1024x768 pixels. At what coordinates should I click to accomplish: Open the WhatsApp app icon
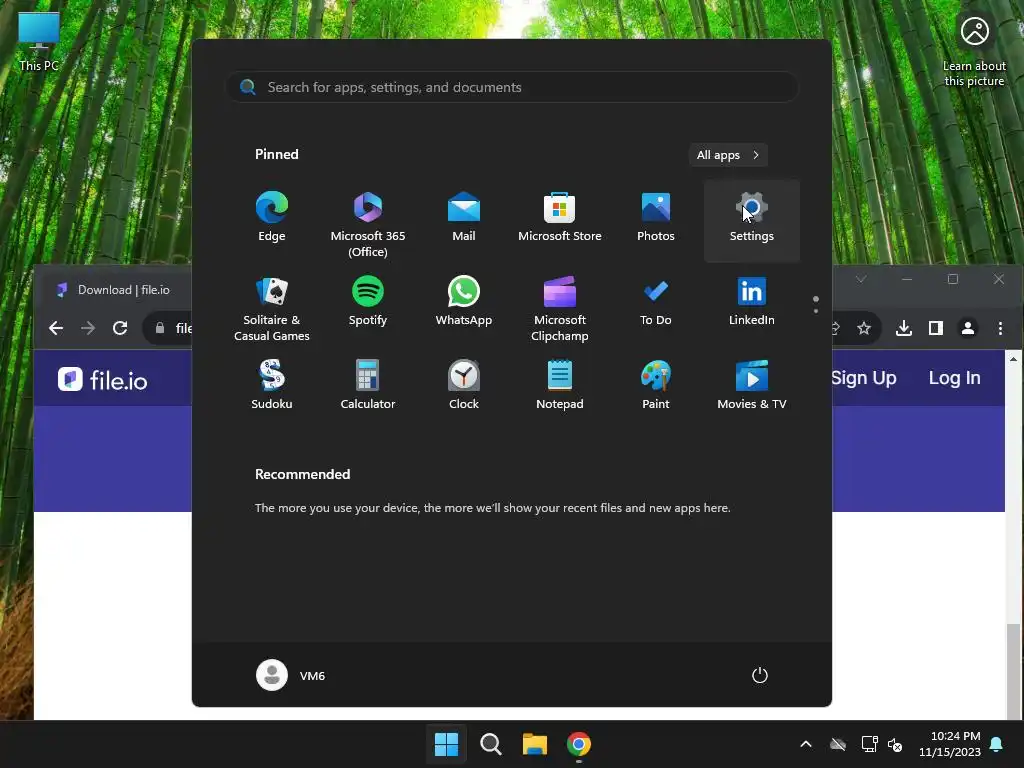[464, 304]
